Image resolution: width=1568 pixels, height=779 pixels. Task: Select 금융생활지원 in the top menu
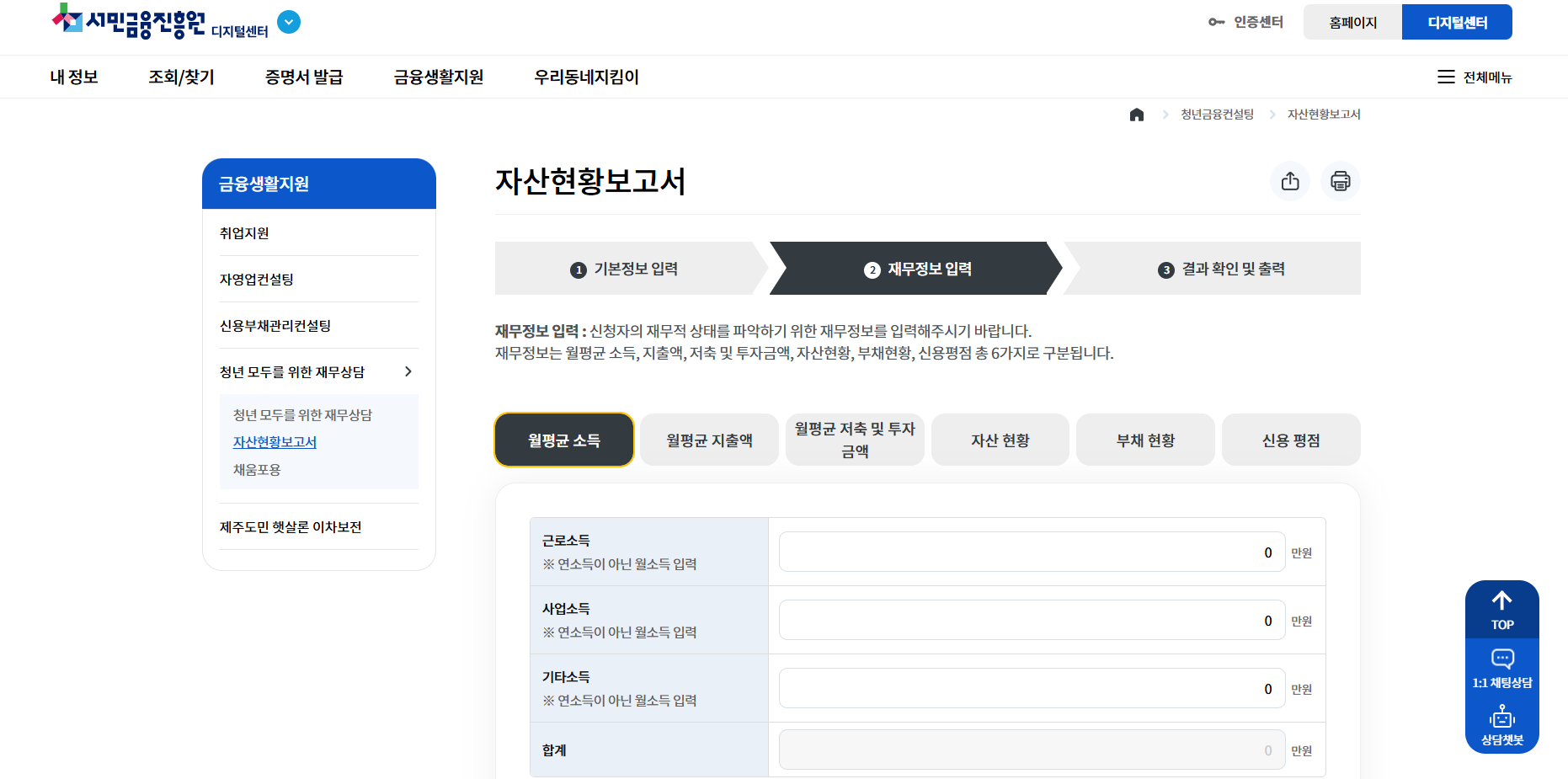pos(438,77)
